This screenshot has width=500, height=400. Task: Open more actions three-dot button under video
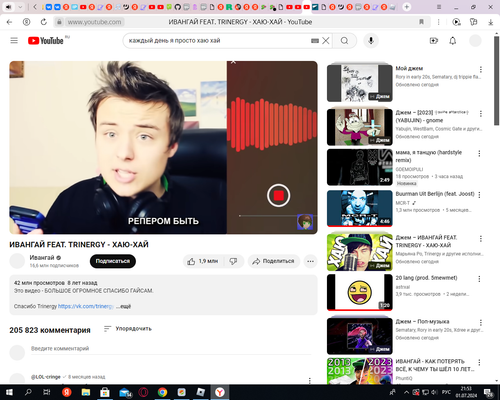click(x=310, y=261)
